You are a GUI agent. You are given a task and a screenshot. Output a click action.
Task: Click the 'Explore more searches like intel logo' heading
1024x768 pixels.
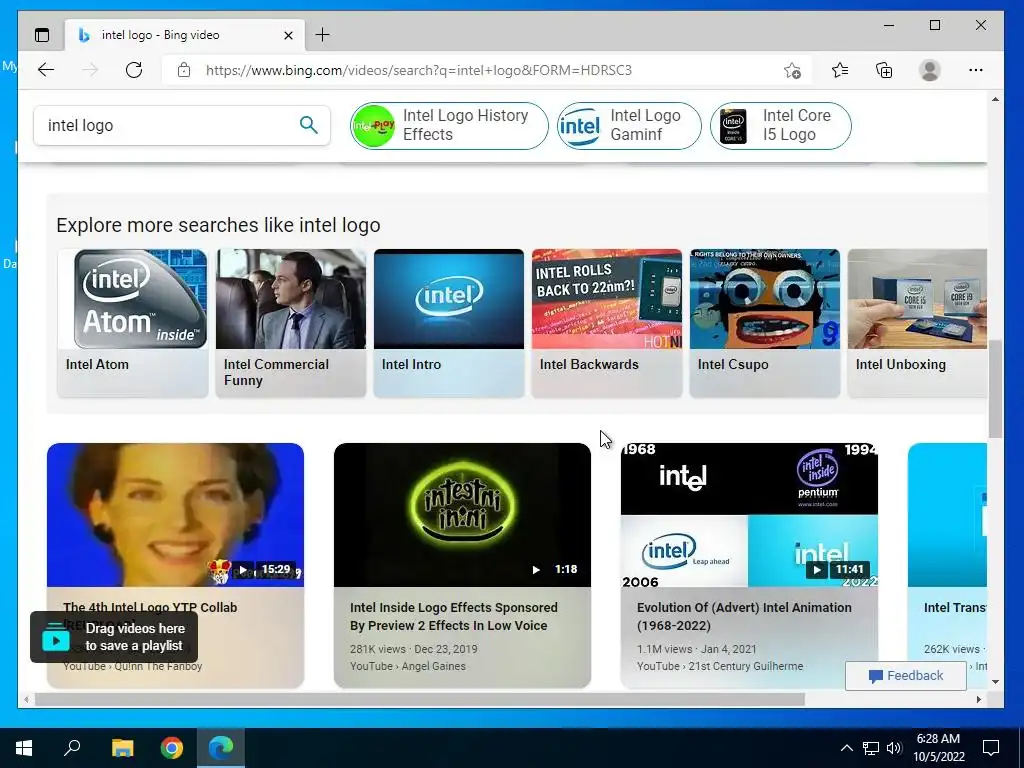tap(218, 225)
